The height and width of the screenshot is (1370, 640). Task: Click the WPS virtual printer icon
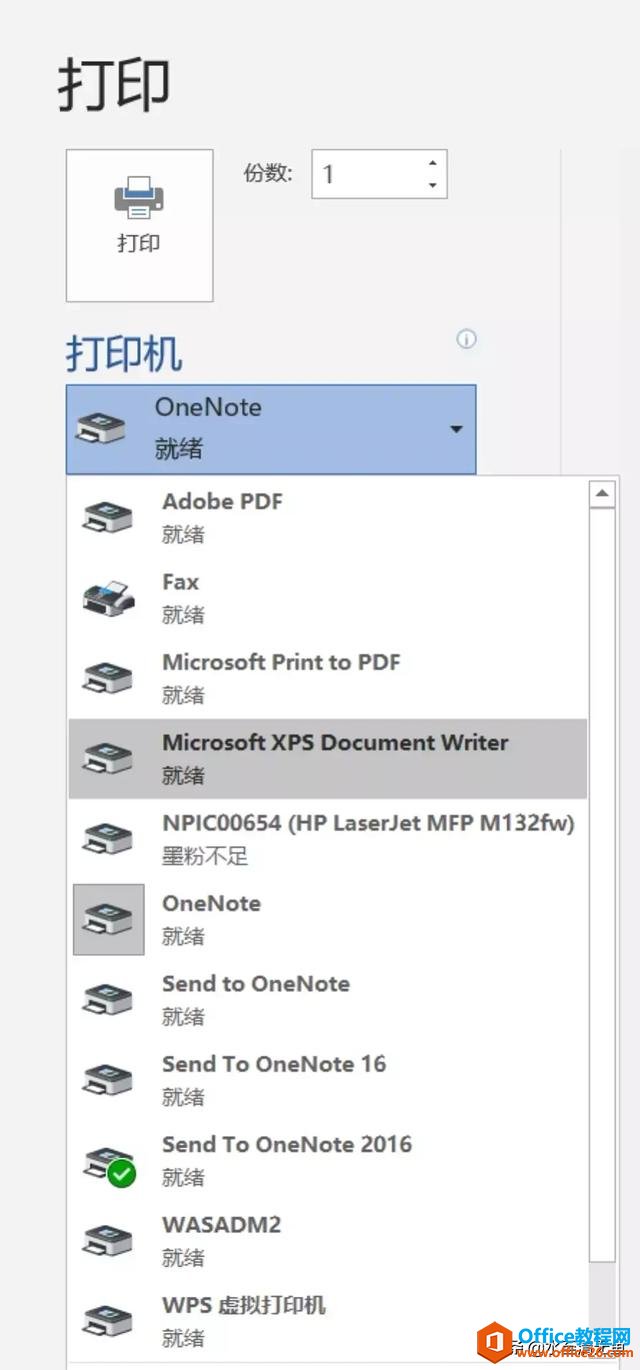107,1320
